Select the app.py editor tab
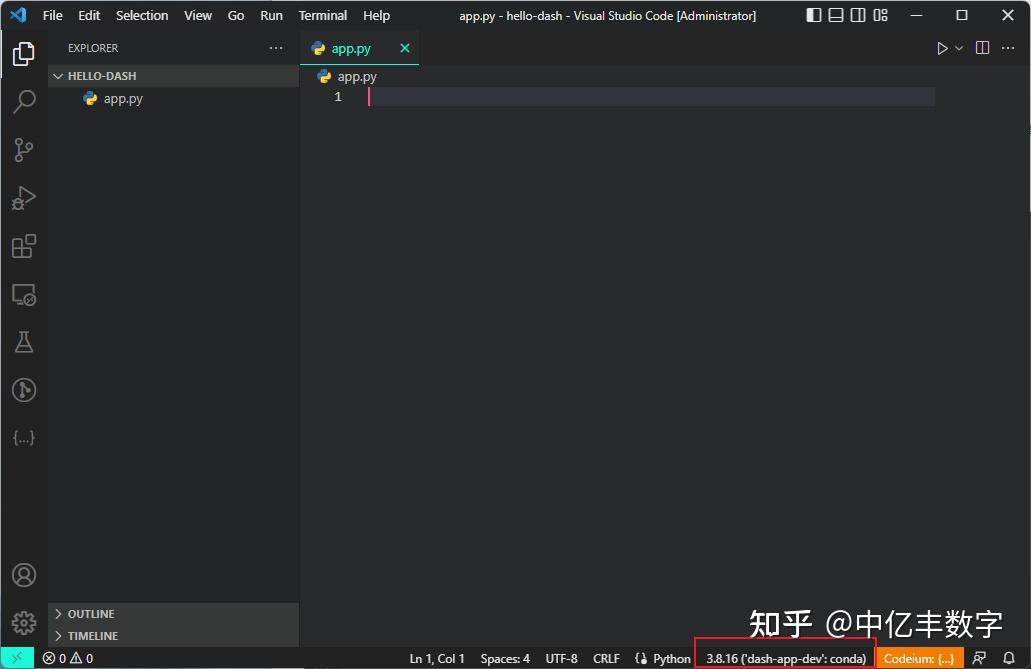This screenshot has width=1031, height=669. click(x=350, y=47)
